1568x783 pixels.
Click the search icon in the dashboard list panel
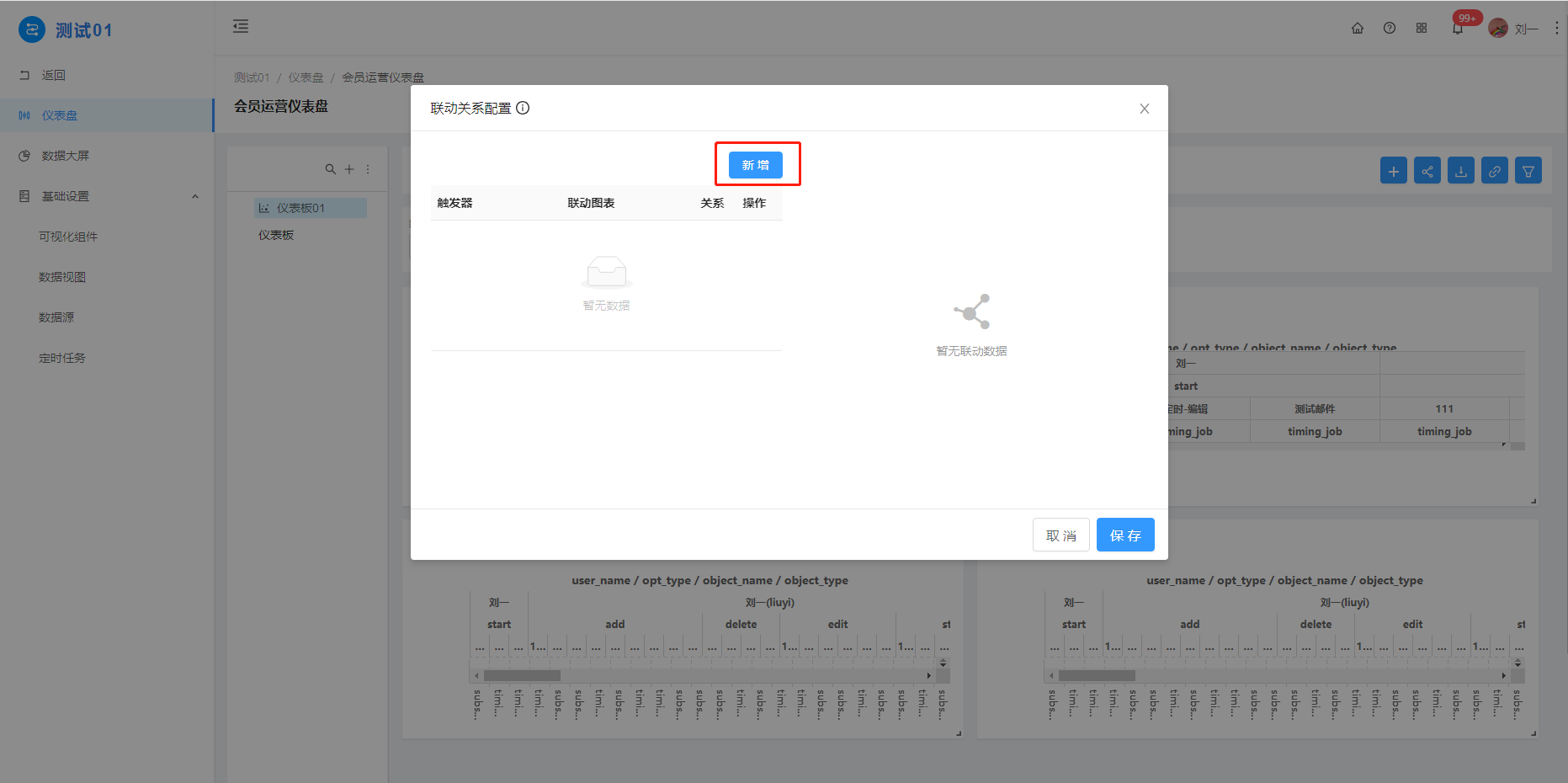click(331, 169)
